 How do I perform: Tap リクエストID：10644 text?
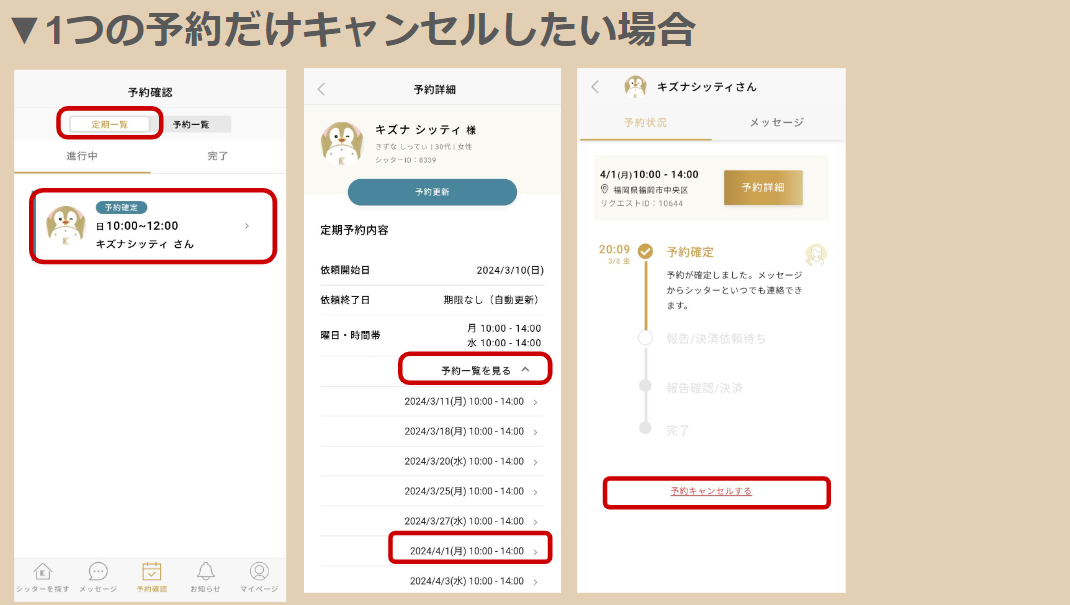(641, 203)
